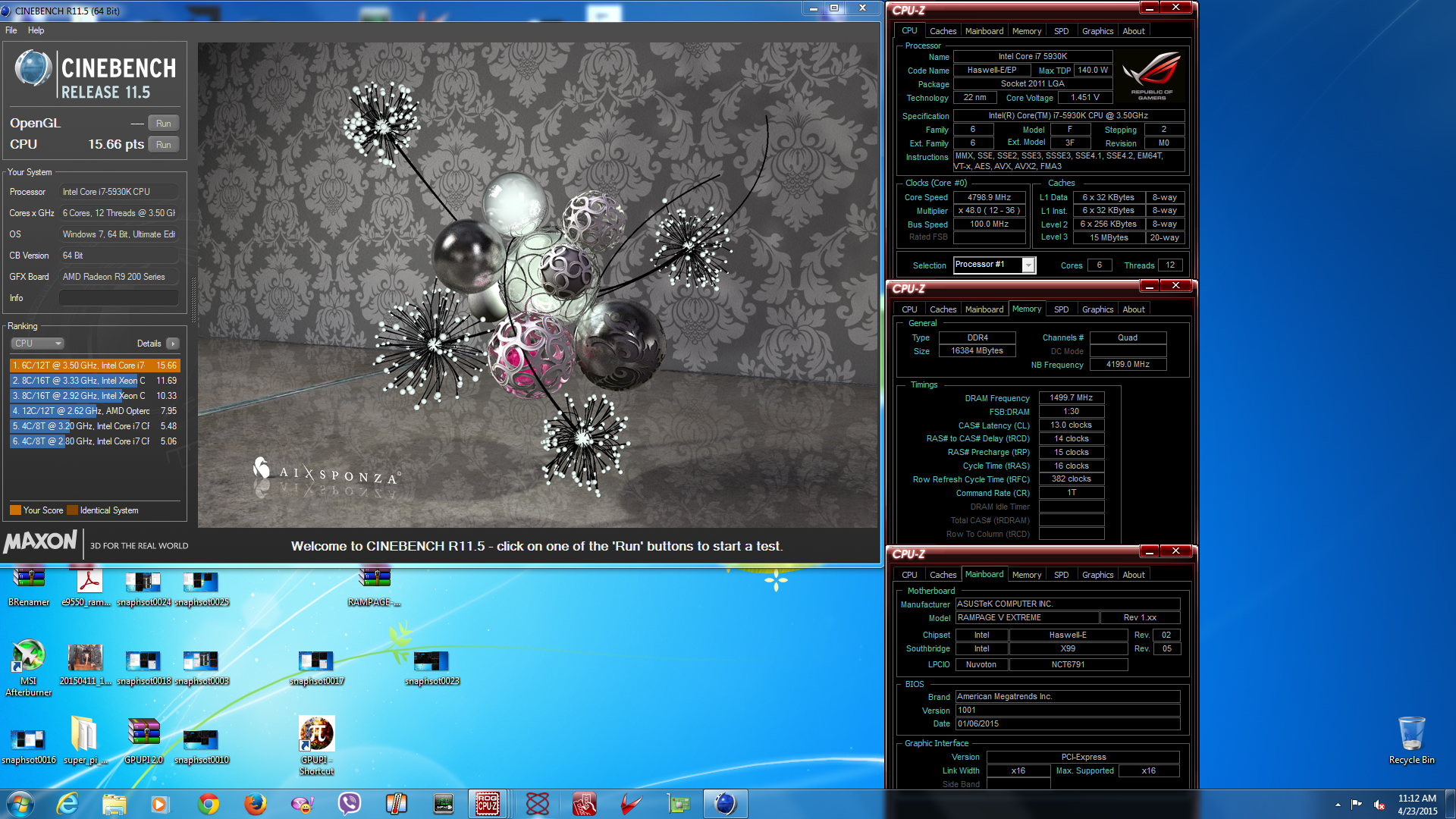Run the CPU benchmark in Cinebench
The height and width of the screenshot is (819, 1456).
[164, 145]
